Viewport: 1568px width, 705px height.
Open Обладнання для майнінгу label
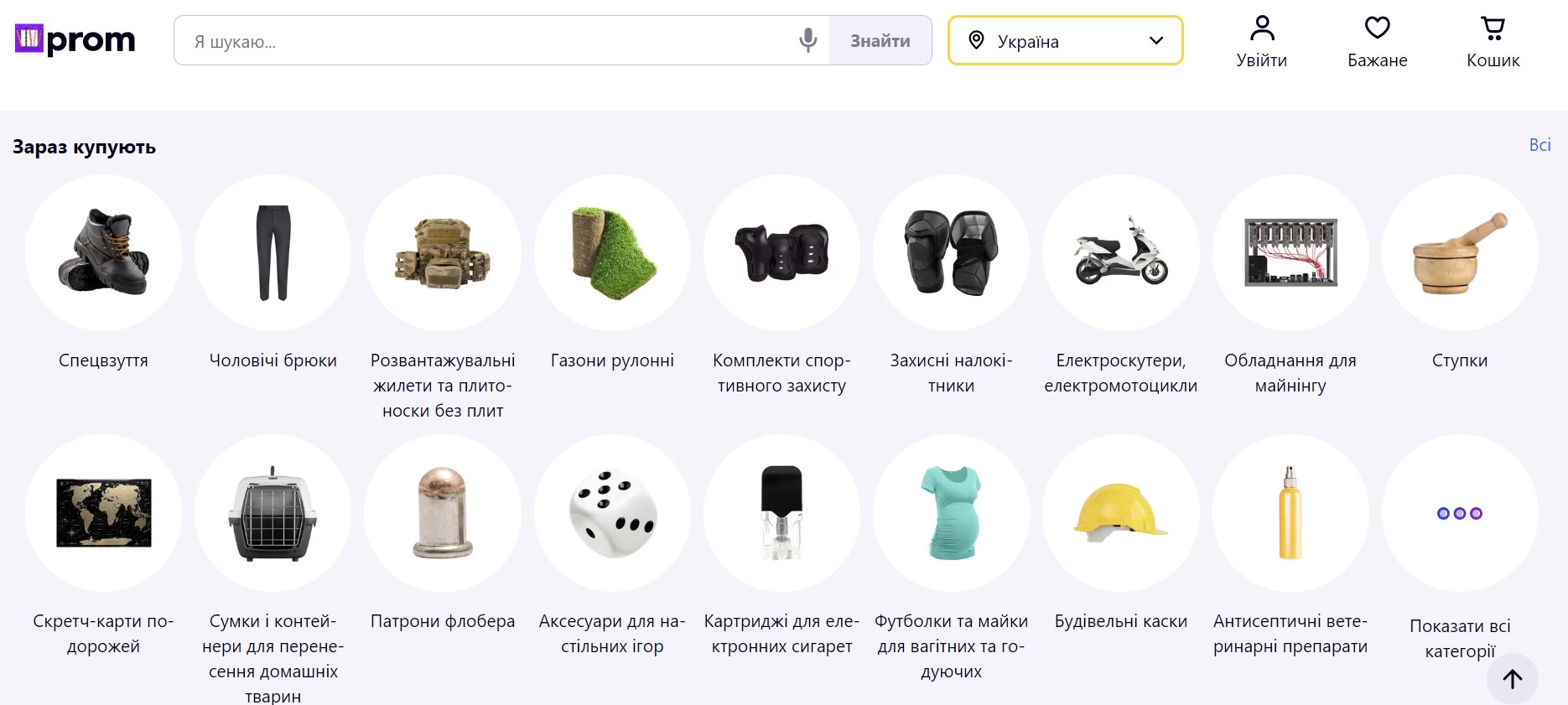tap(1290, 373)
